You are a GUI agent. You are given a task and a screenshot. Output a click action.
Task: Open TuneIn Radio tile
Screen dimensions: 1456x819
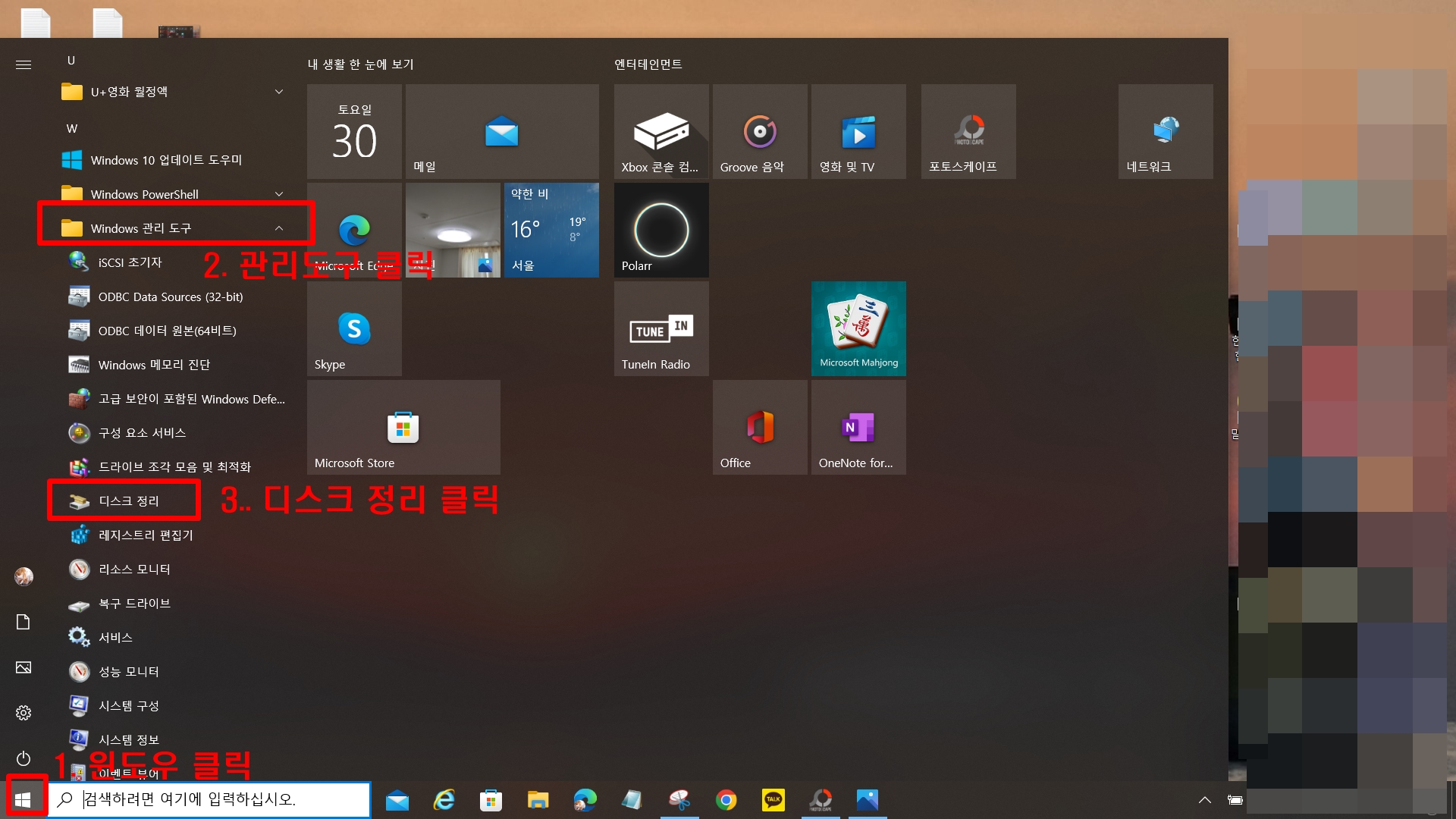(661, 329)
